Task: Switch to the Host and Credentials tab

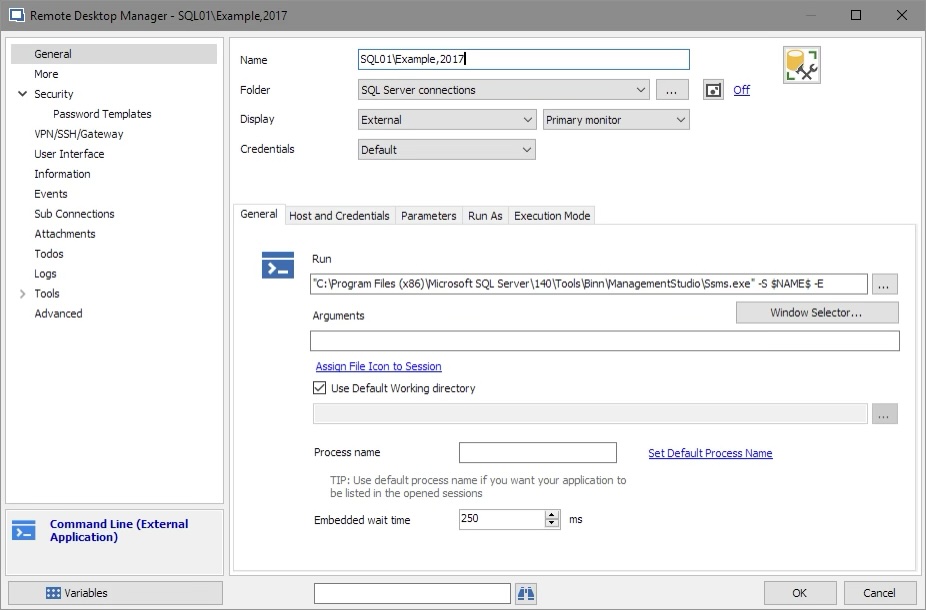Action: point(339,216)
